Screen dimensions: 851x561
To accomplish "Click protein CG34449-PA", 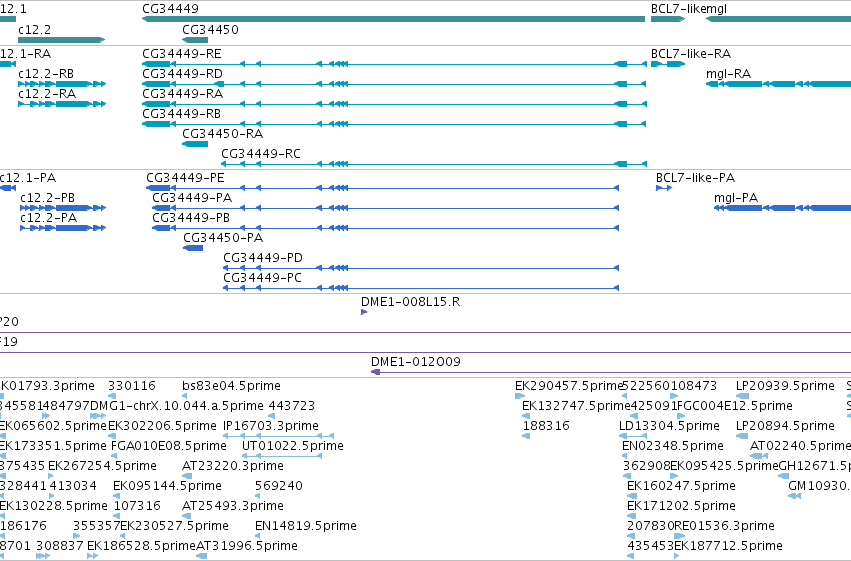I will (x=192, y=198).
